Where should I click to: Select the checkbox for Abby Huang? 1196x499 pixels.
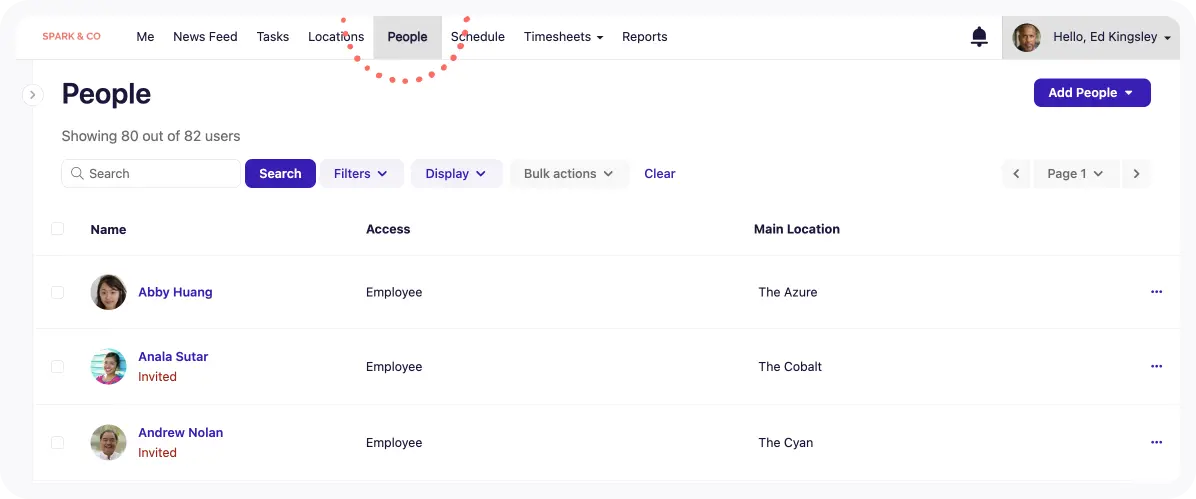coord(57,292)
